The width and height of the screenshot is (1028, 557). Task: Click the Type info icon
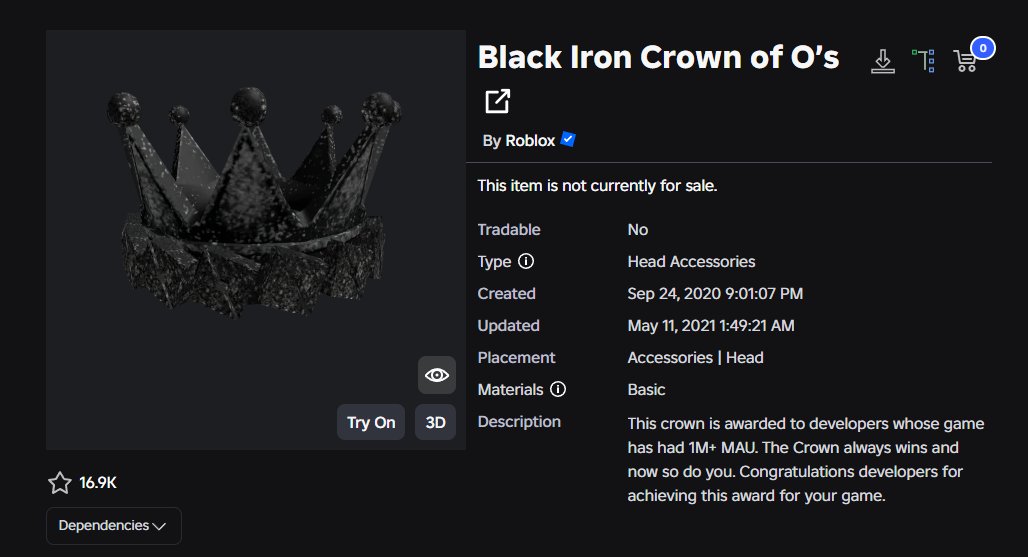coord(526,262)
